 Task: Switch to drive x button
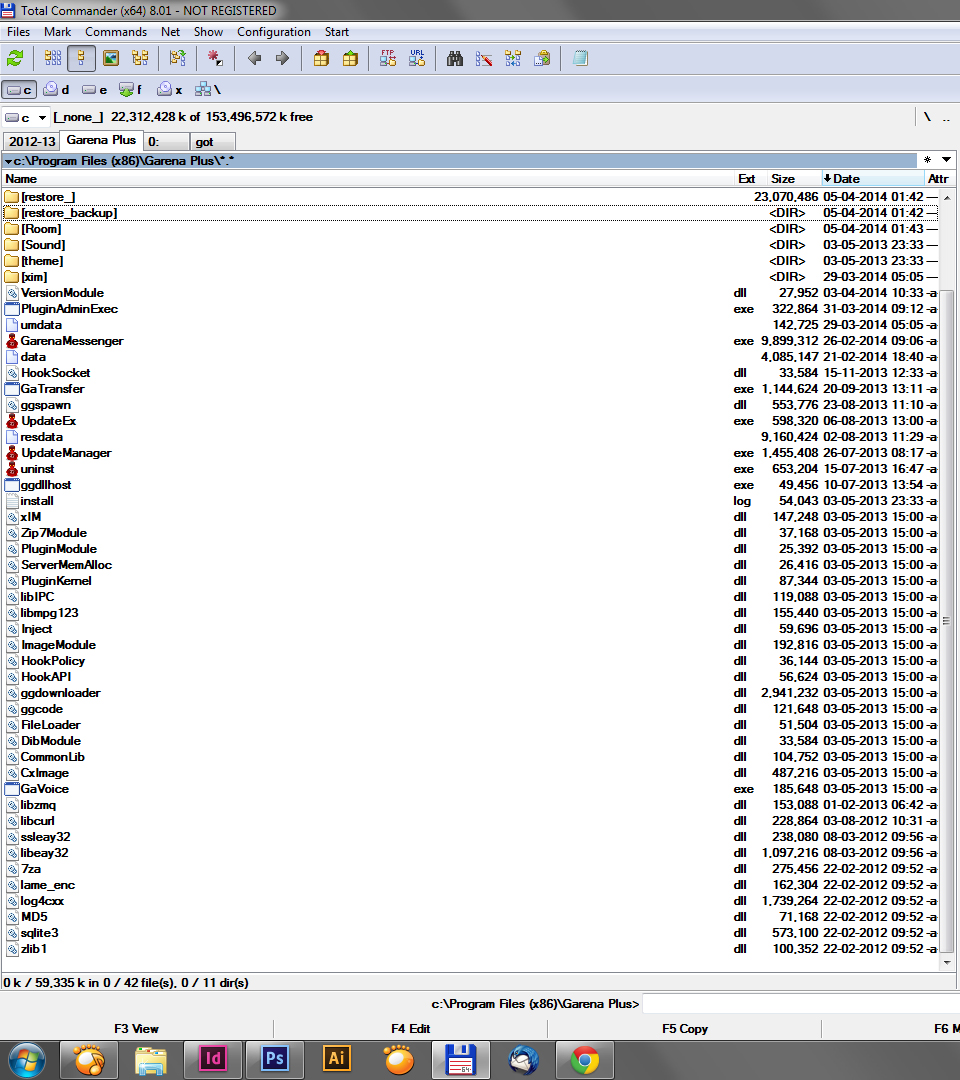point(169,90)
